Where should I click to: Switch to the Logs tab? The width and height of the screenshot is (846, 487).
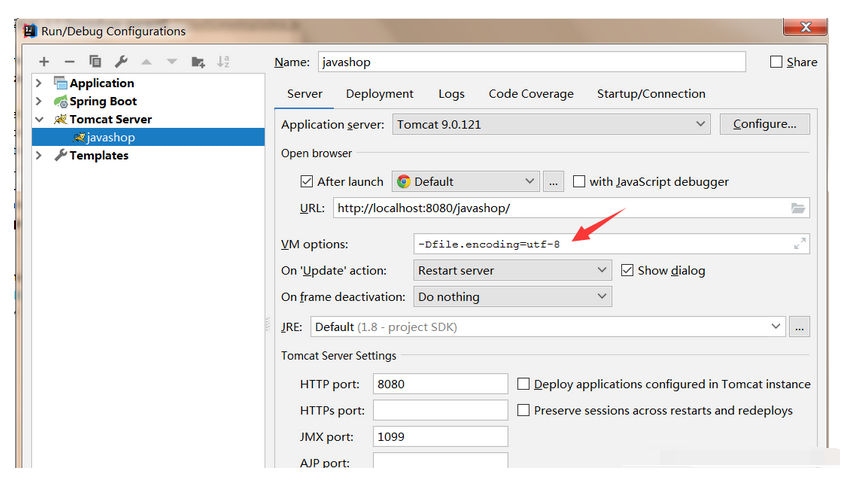[x=451, y=94]
